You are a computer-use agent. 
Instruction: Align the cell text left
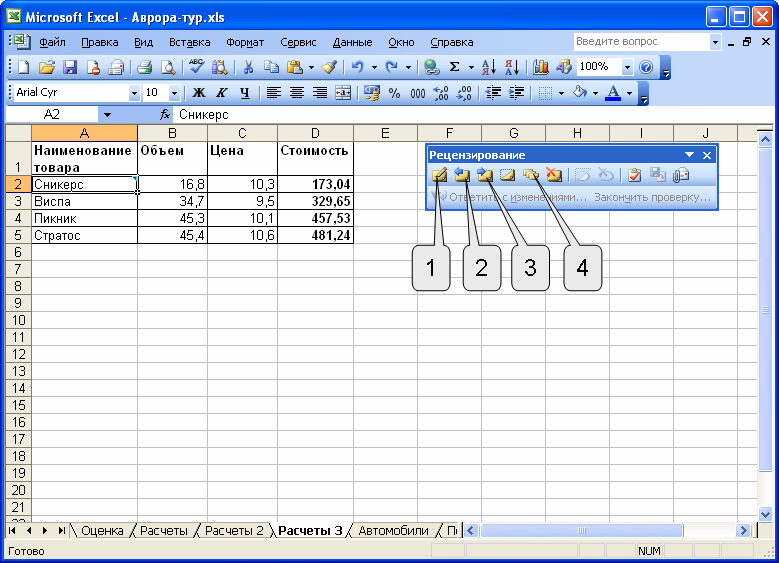coord(274,93)
